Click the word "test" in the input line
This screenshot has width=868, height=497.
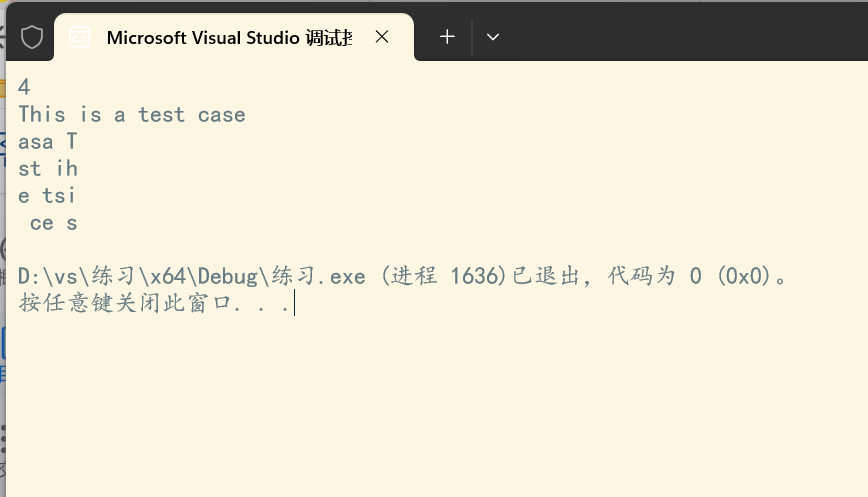coord(161,114)
